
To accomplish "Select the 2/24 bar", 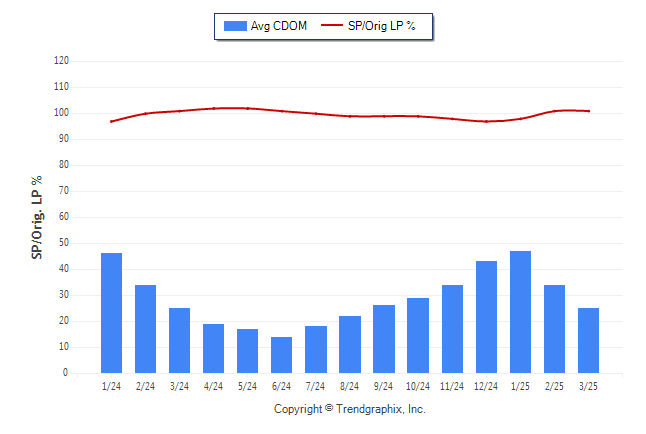I will click(x=145, y=329).
